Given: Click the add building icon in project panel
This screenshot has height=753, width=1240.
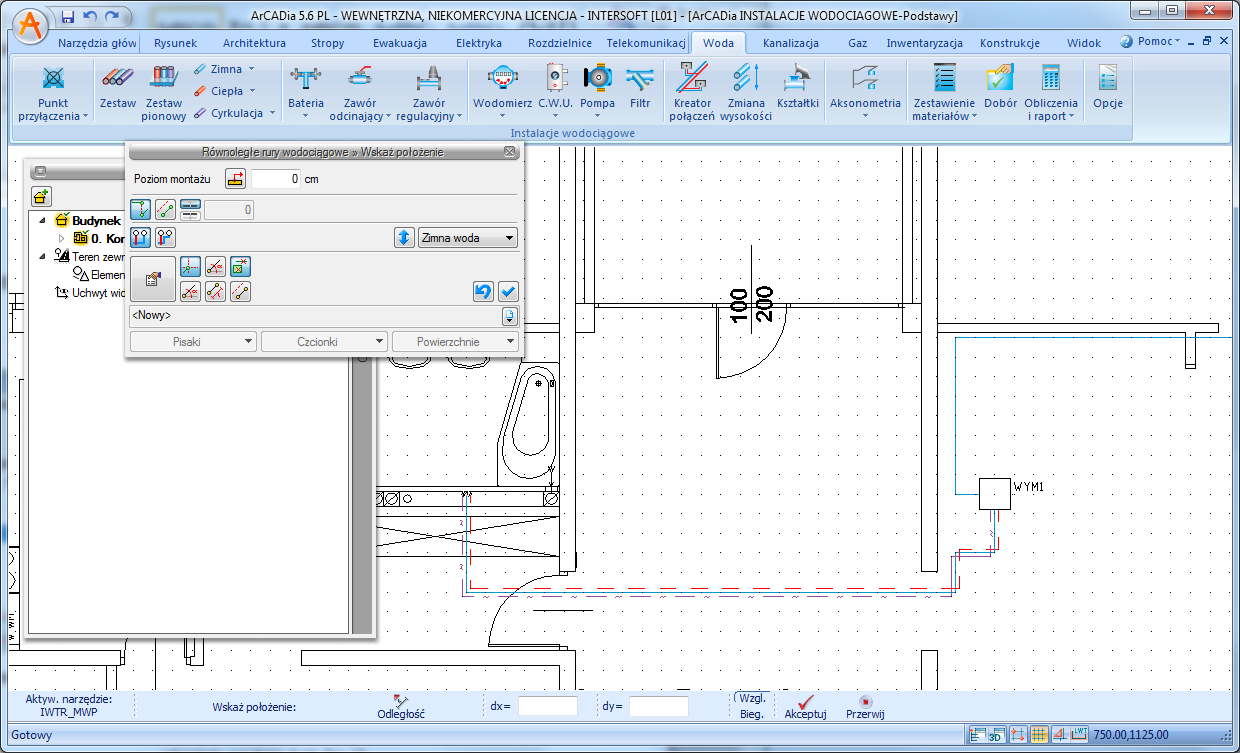Looking at the screenshot, I should [41, 196].
